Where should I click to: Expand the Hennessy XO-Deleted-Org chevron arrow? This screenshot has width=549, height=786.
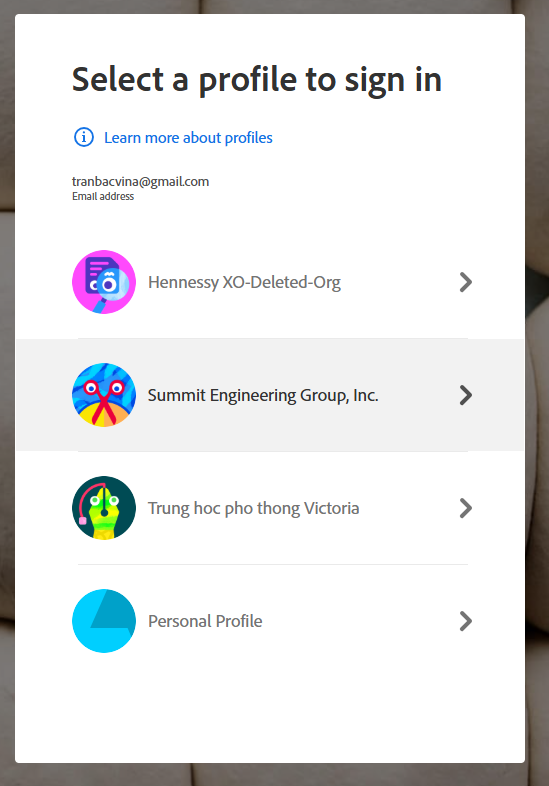[466, 282]
